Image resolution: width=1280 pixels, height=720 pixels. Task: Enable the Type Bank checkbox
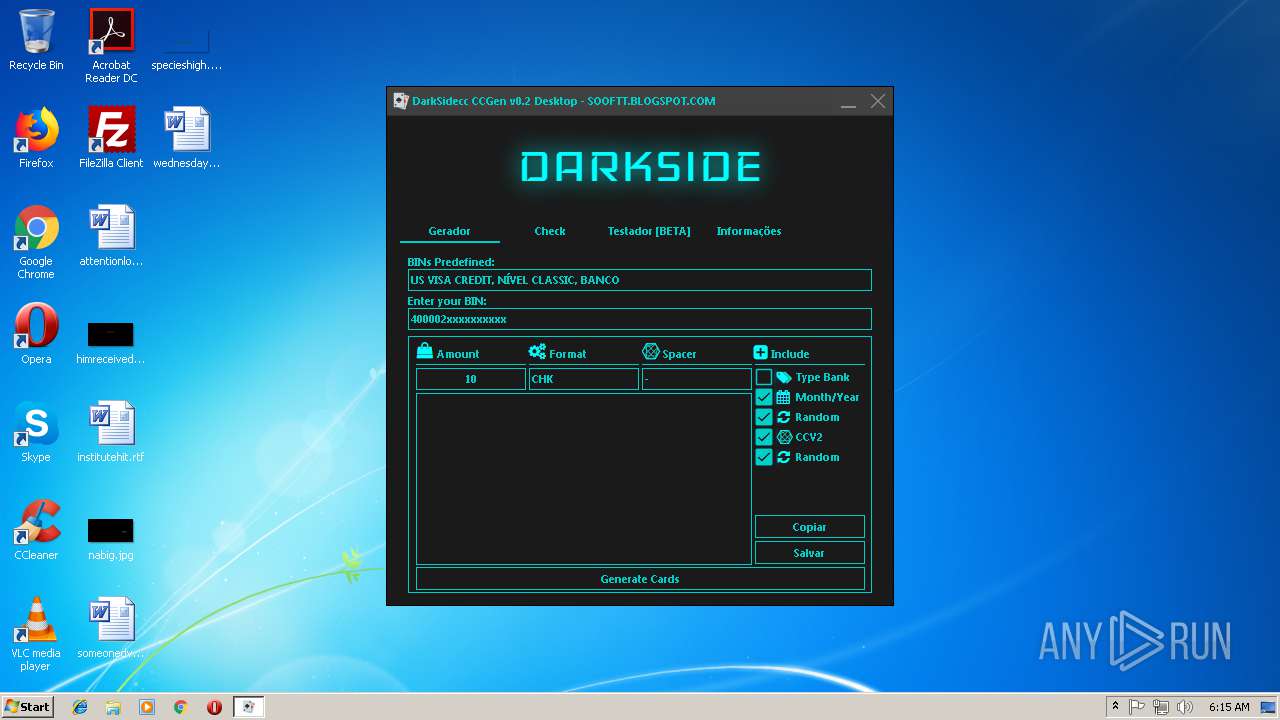tap(764, 377)
